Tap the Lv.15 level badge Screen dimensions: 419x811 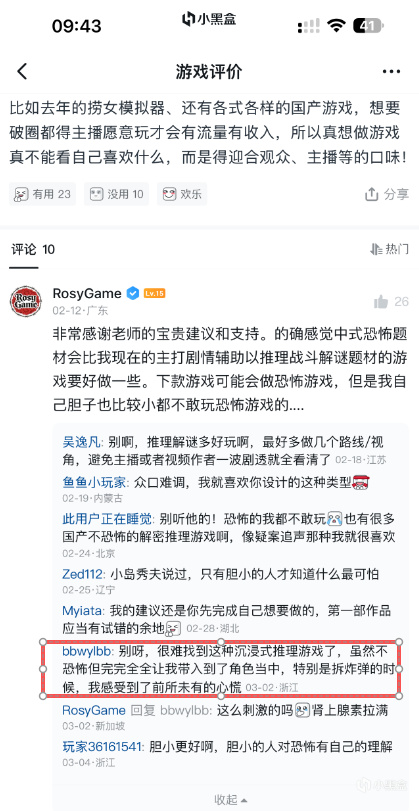154,293
